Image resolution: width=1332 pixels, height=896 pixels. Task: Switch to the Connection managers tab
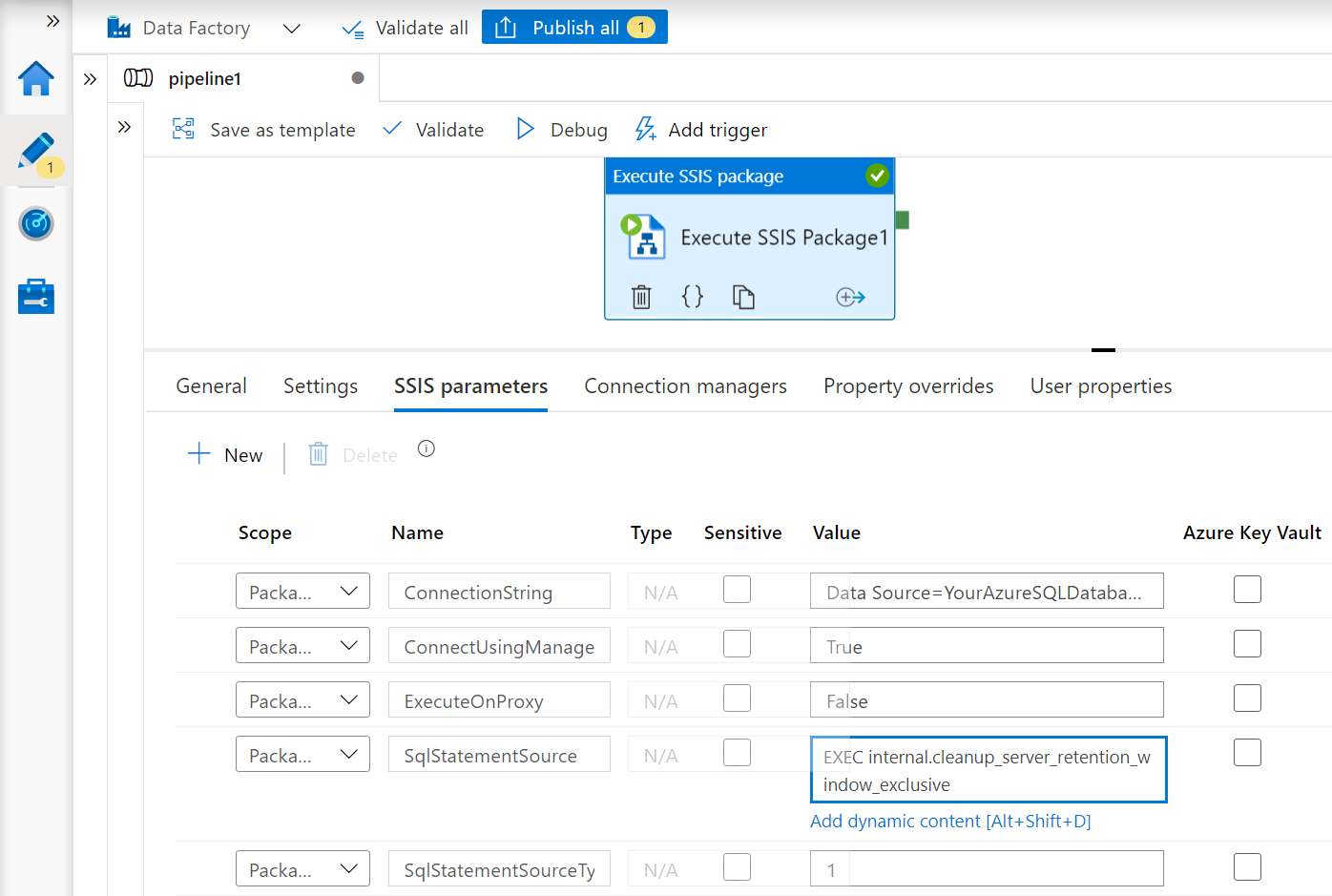coord(685,386)
